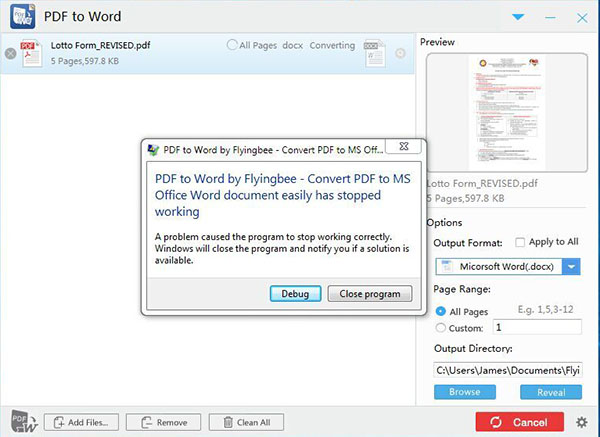
Task: Click the Add Files button
Action: (82, 422)
